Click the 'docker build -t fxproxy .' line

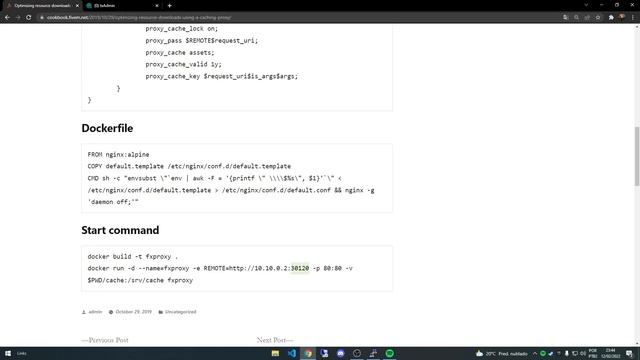(133, 256)
